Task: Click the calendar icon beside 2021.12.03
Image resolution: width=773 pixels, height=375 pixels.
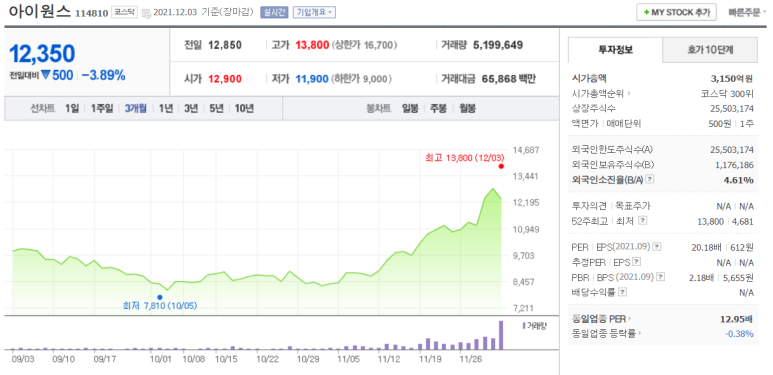Action: pyautogui.click(x=145, y=13)
